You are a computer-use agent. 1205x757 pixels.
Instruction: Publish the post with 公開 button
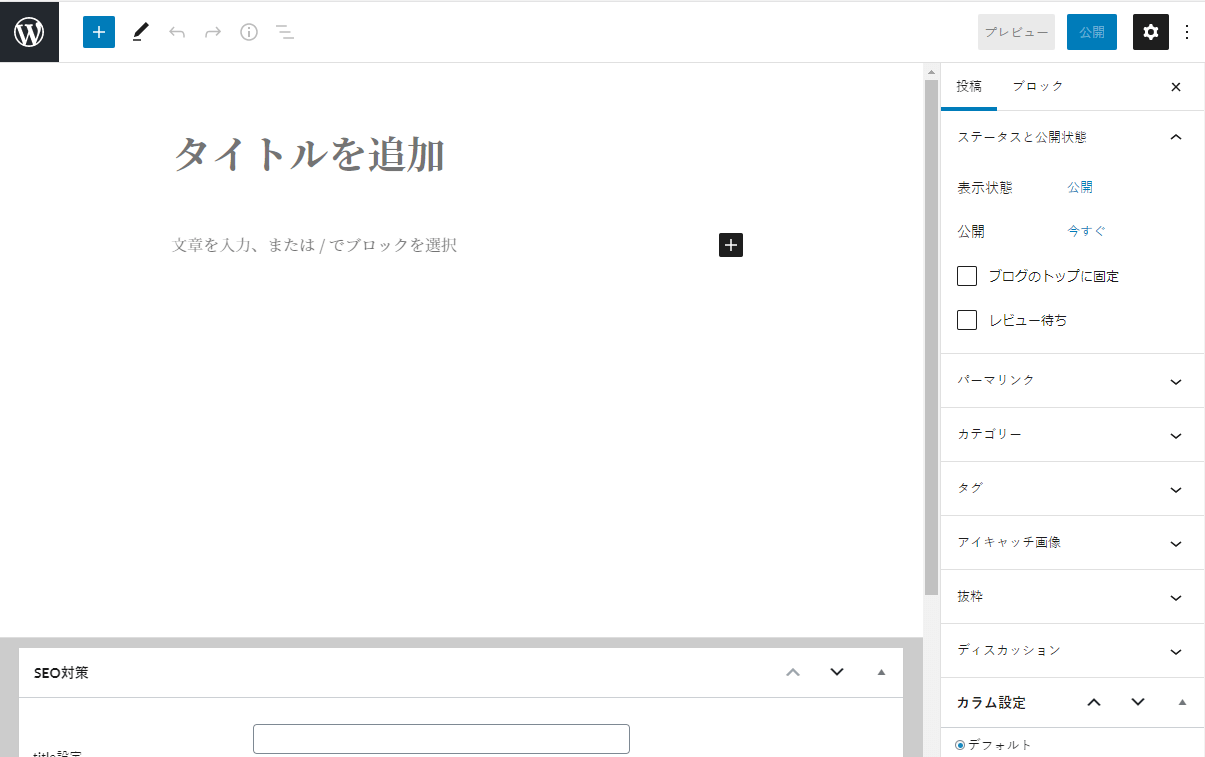point(1091,31)
